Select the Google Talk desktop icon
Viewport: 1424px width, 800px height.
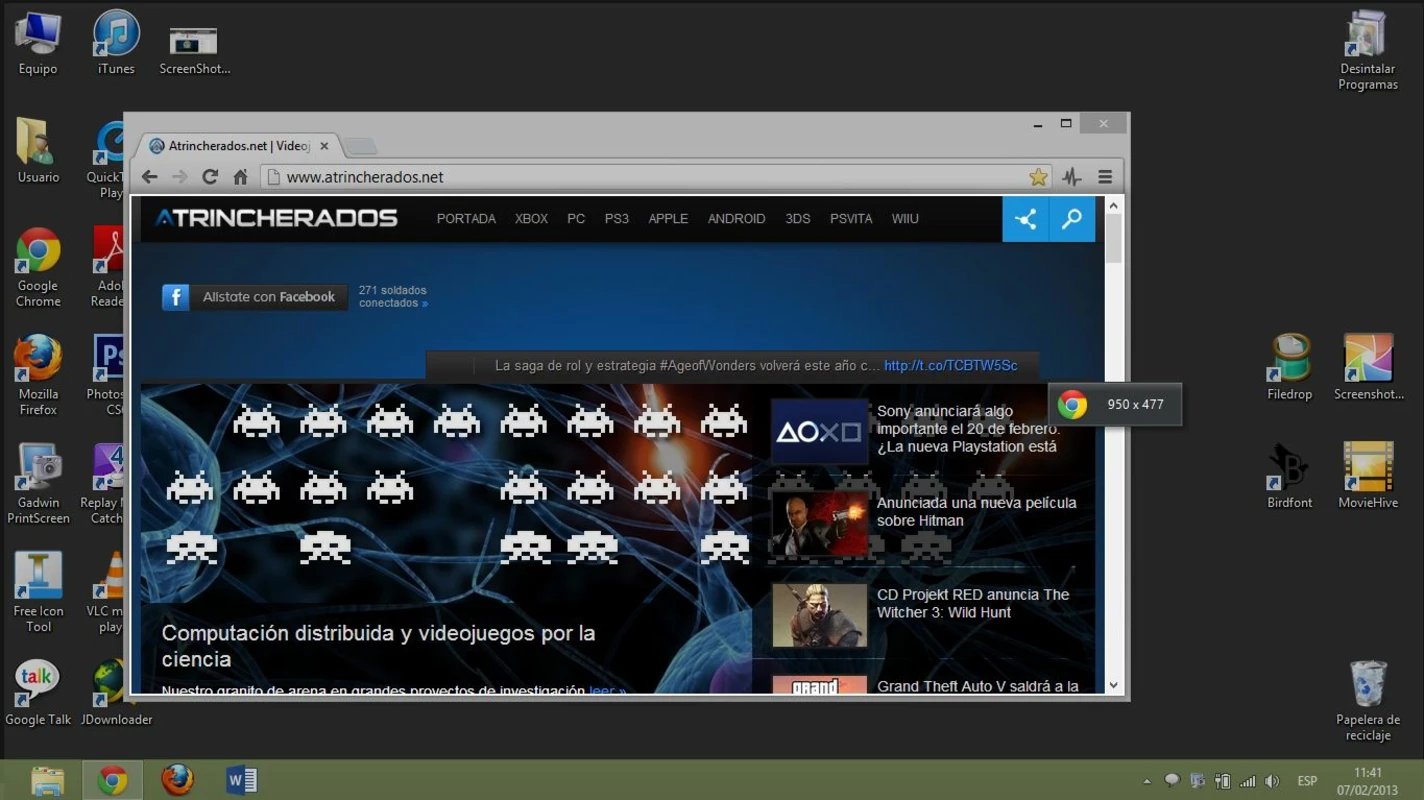coord(38,692)
